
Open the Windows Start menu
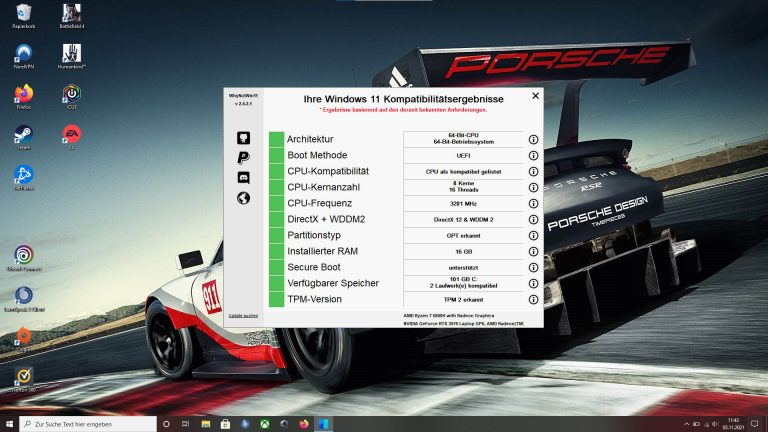pyautogui.click(x=10, y=423)
